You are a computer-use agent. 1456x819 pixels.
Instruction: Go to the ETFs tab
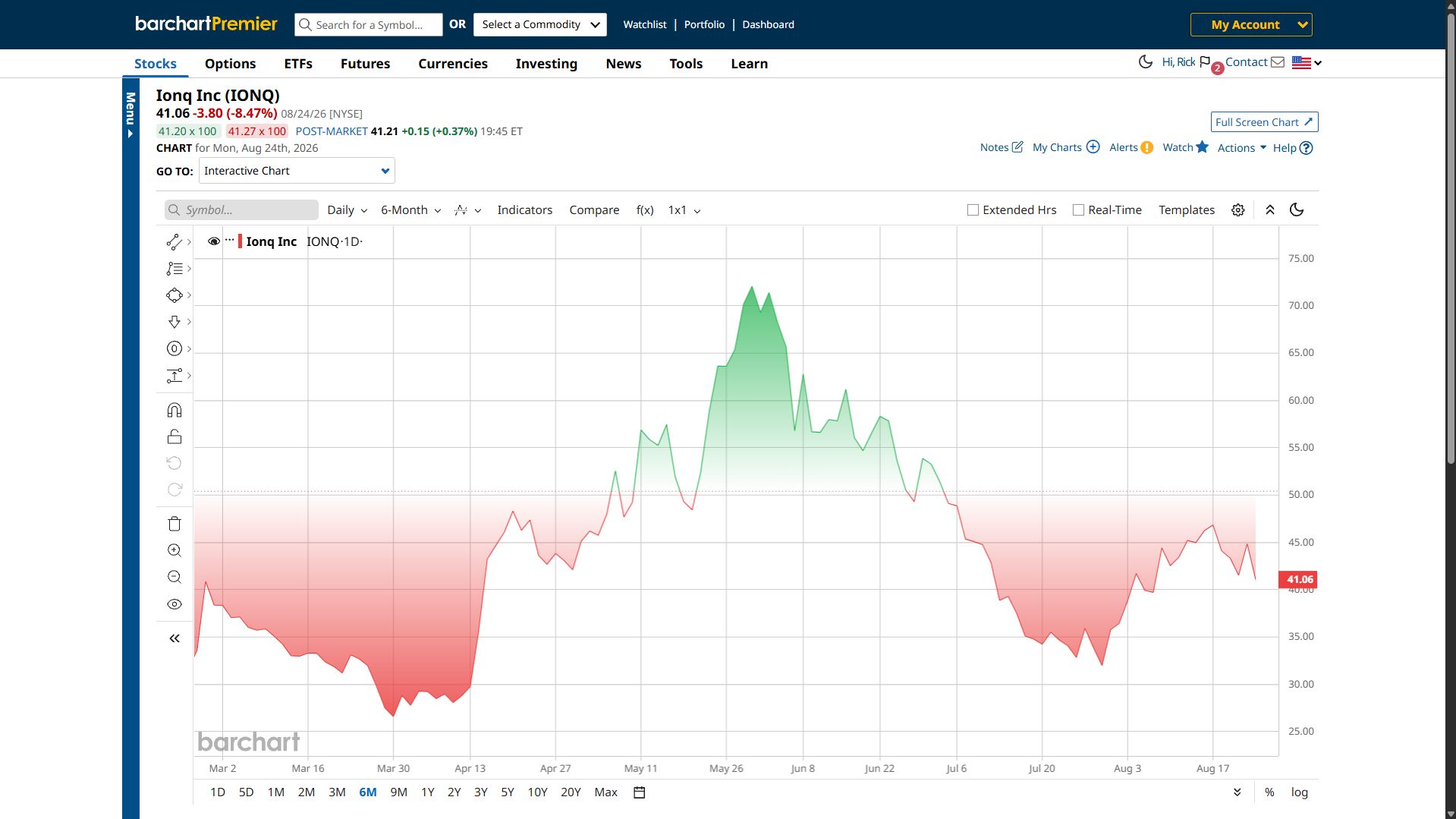click(x=298, y=64)
